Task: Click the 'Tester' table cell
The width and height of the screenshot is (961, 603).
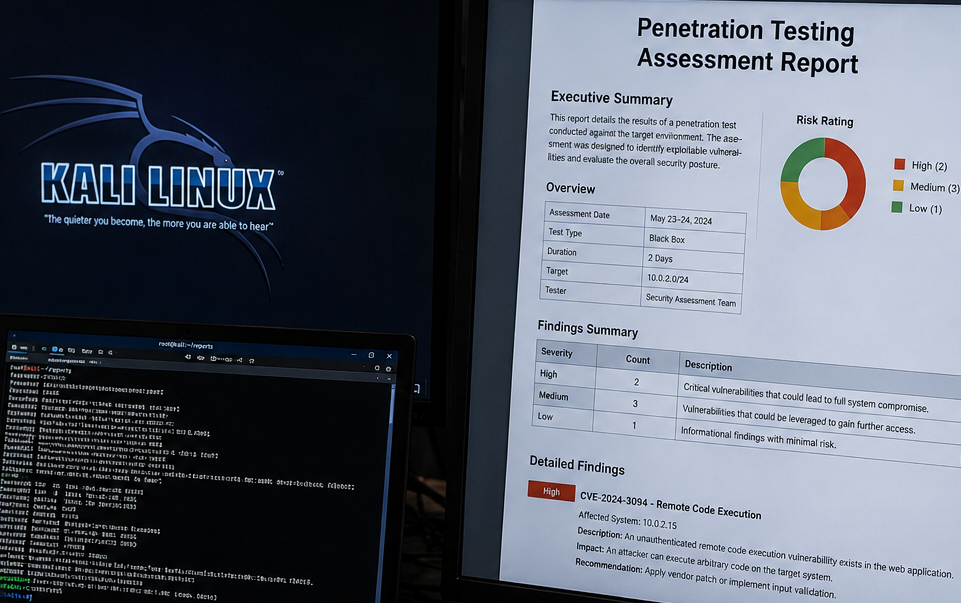Action: pos(590,292)
